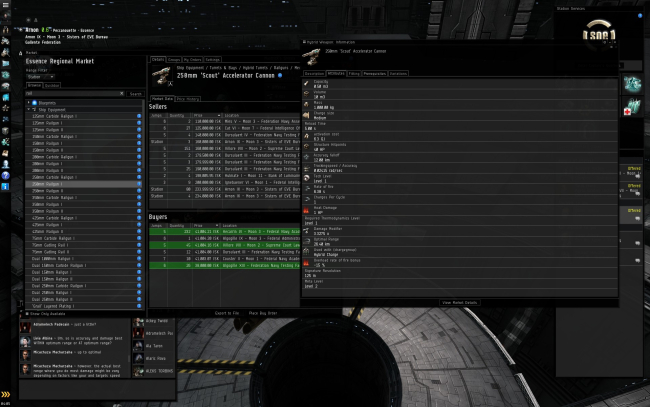Click the chat window scrollbar handle

[129, 358]
